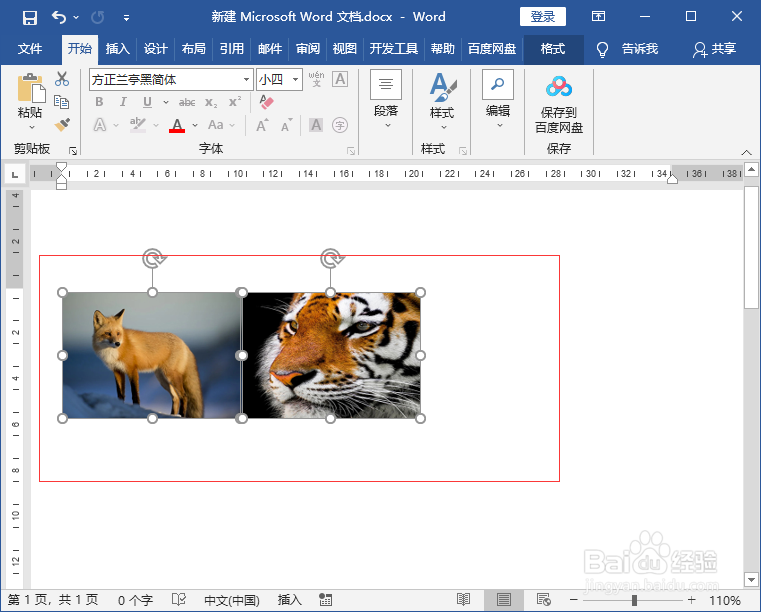761x612 pixels.
Task: Toggle Superscript formatting
Action: pos(235,102)
